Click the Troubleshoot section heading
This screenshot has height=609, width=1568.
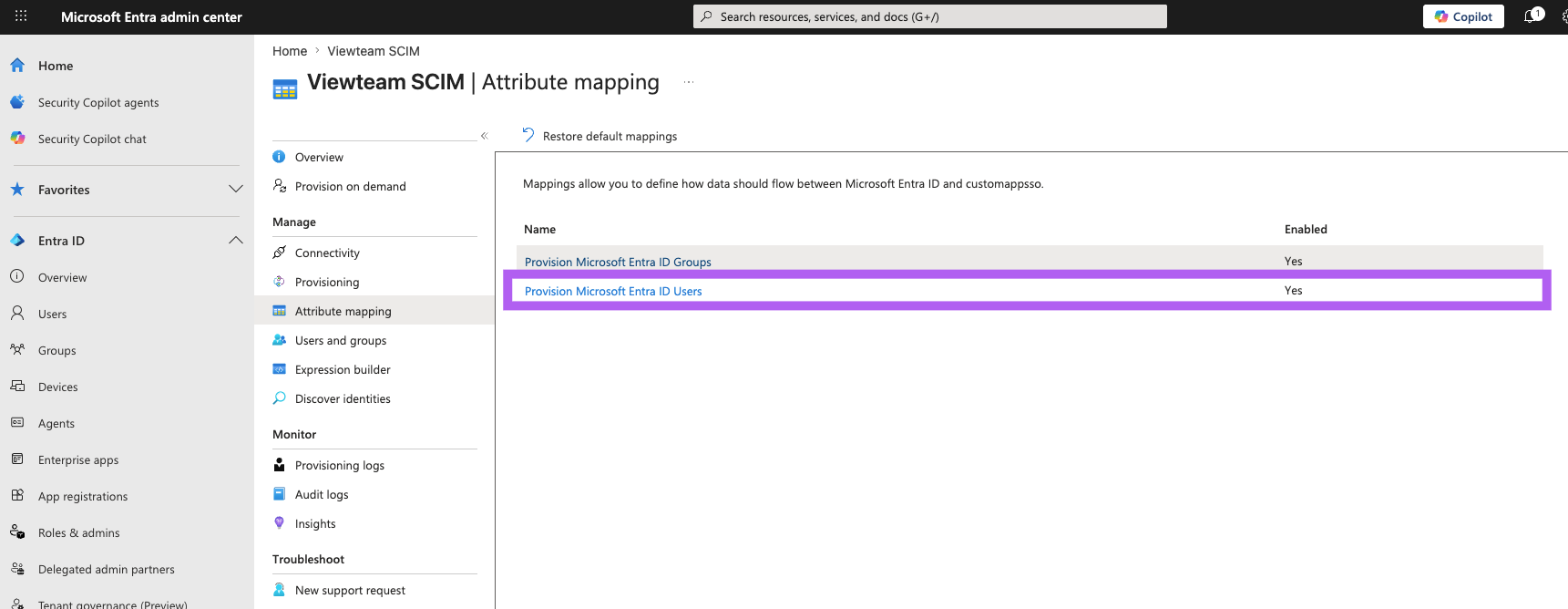click(x=308, y=559)
